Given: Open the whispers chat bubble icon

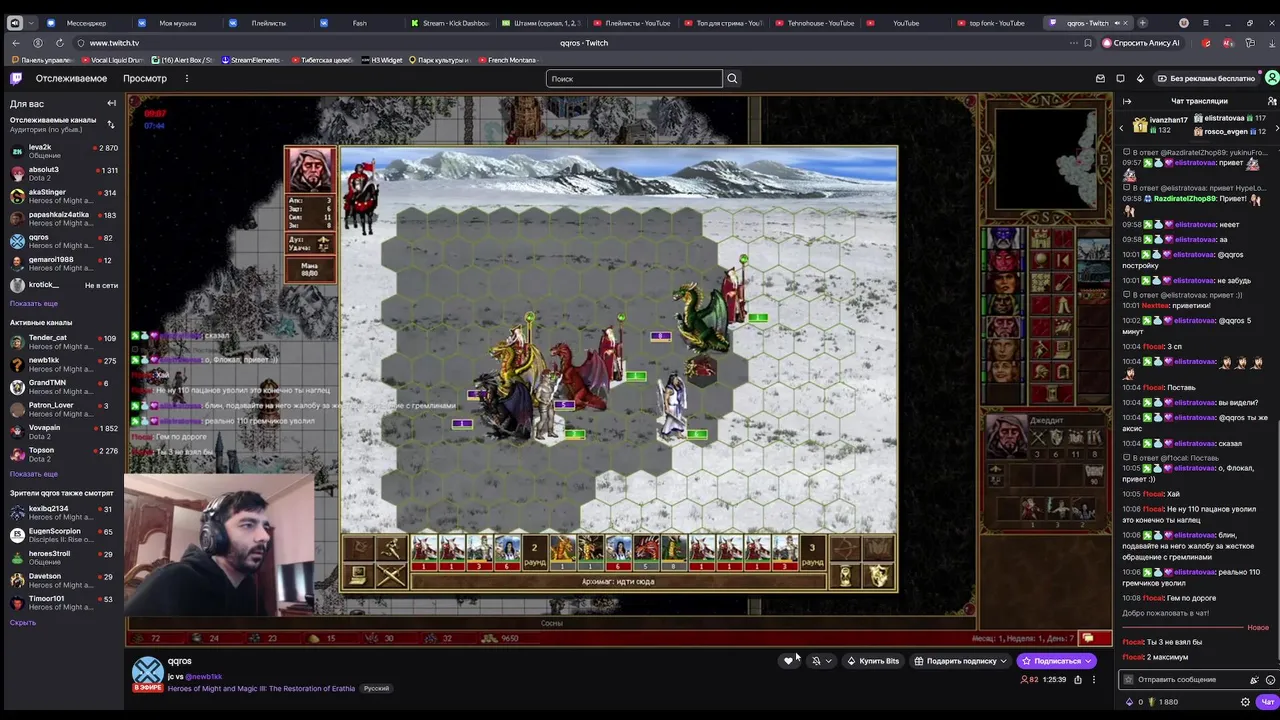Looking at the screenshot, I should click(x=1120, y=78).
